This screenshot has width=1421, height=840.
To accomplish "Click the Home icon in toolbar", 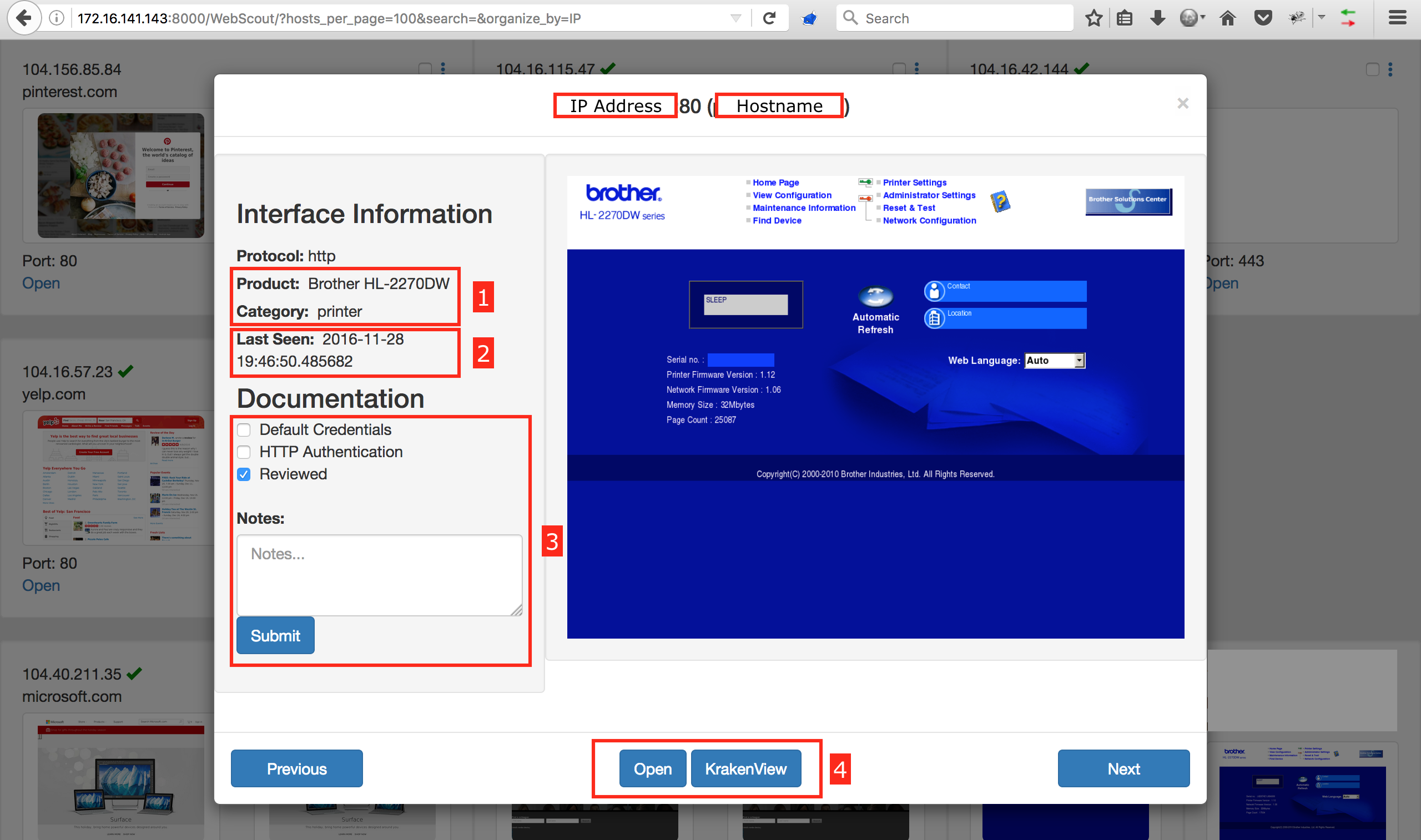I will [x=1227, y=18].
